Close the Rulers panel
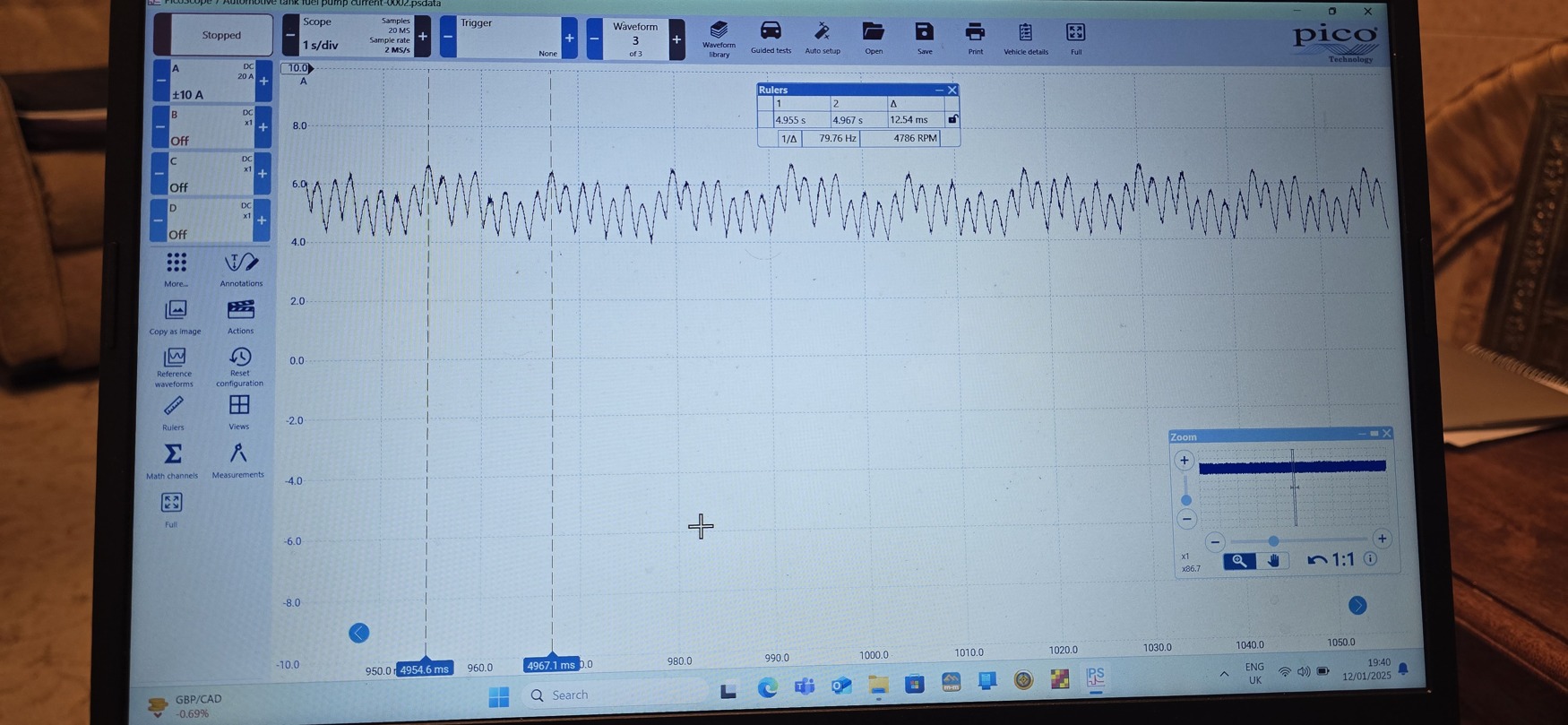 (952, 90)
